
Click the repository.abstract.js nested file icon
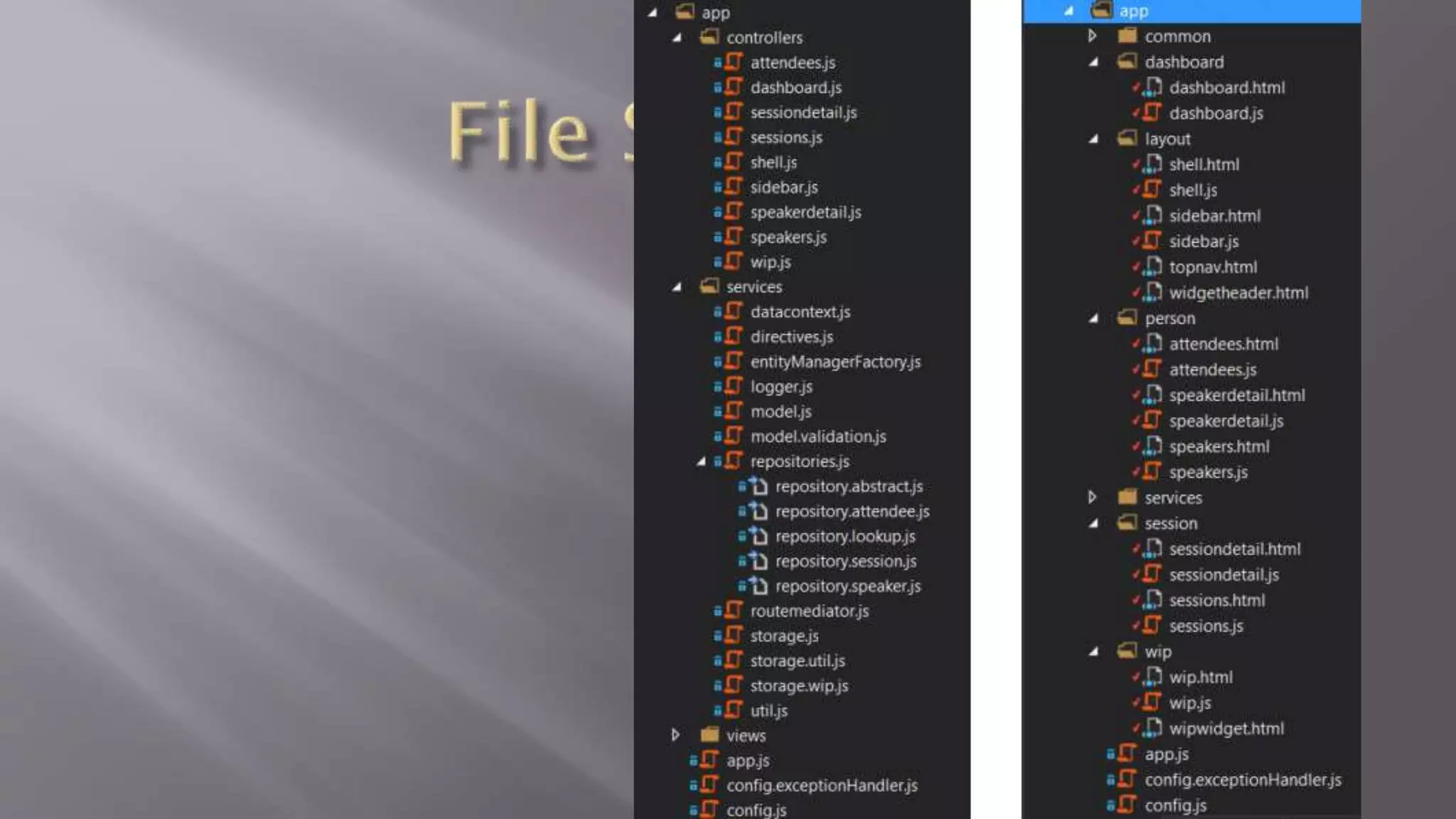[759, 486]
